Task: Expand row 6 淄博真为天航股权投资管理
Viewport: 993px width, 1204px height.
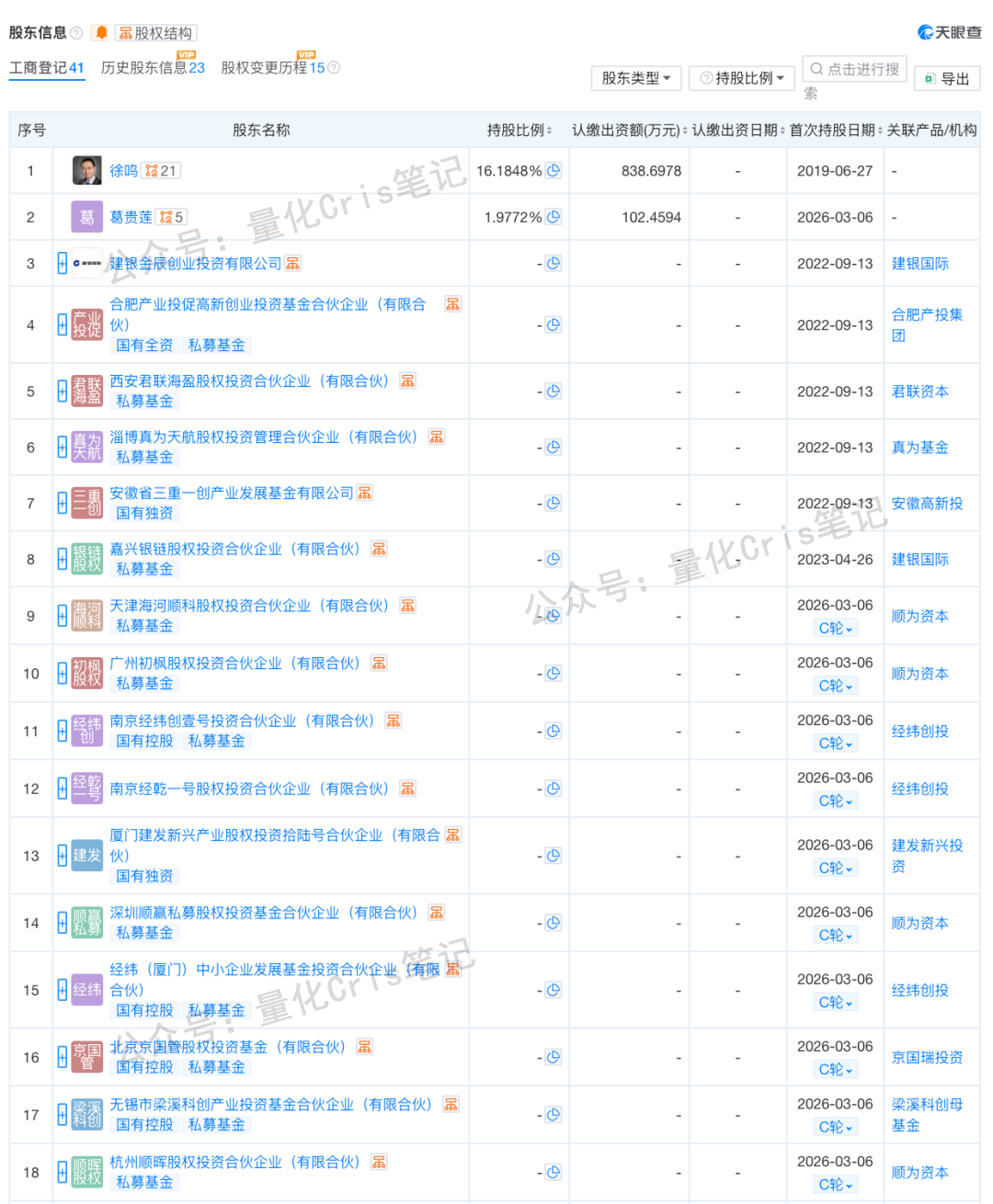Action: (x=63, y=448)
